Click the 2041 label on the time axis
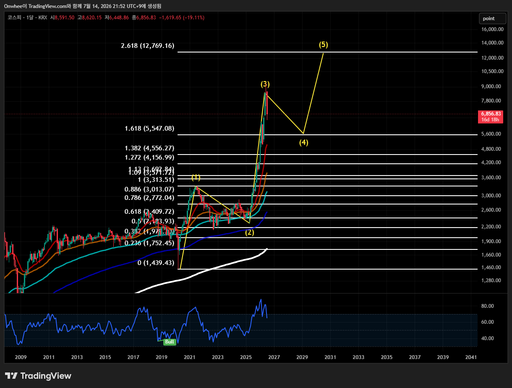This screenshot has height=388, width=512. [471, 357]
